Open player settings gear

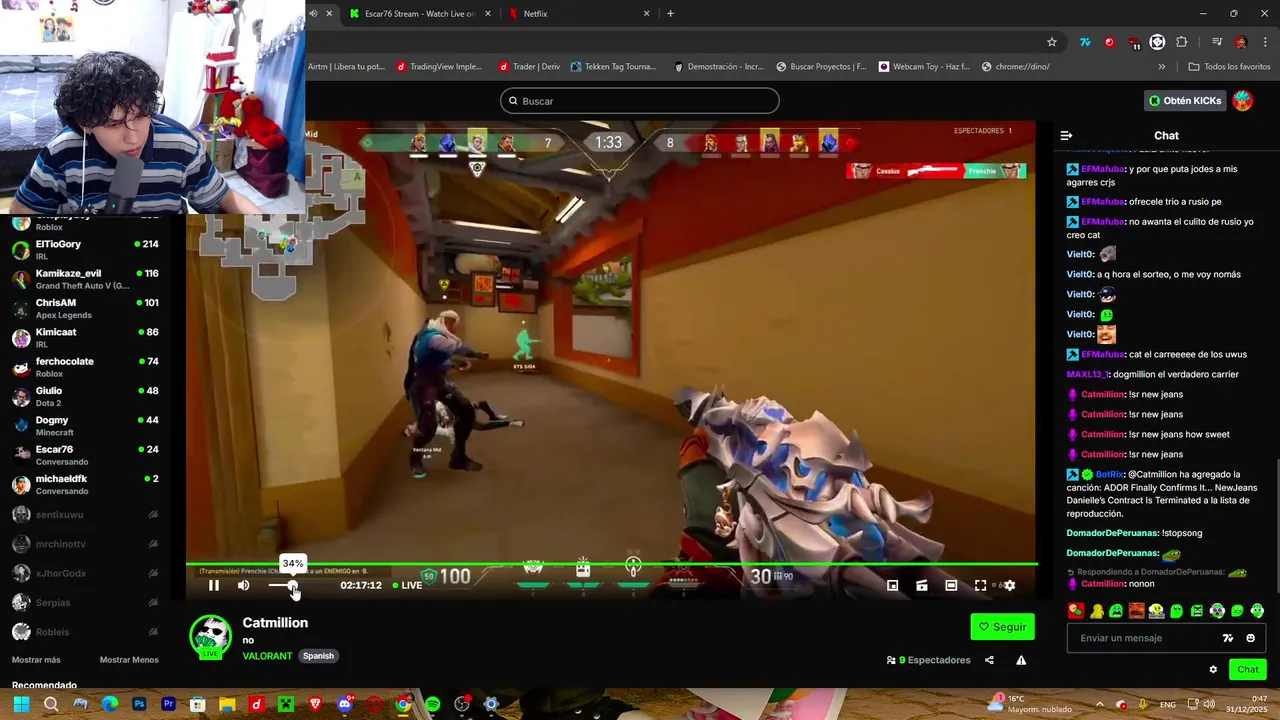point(1009,585)
